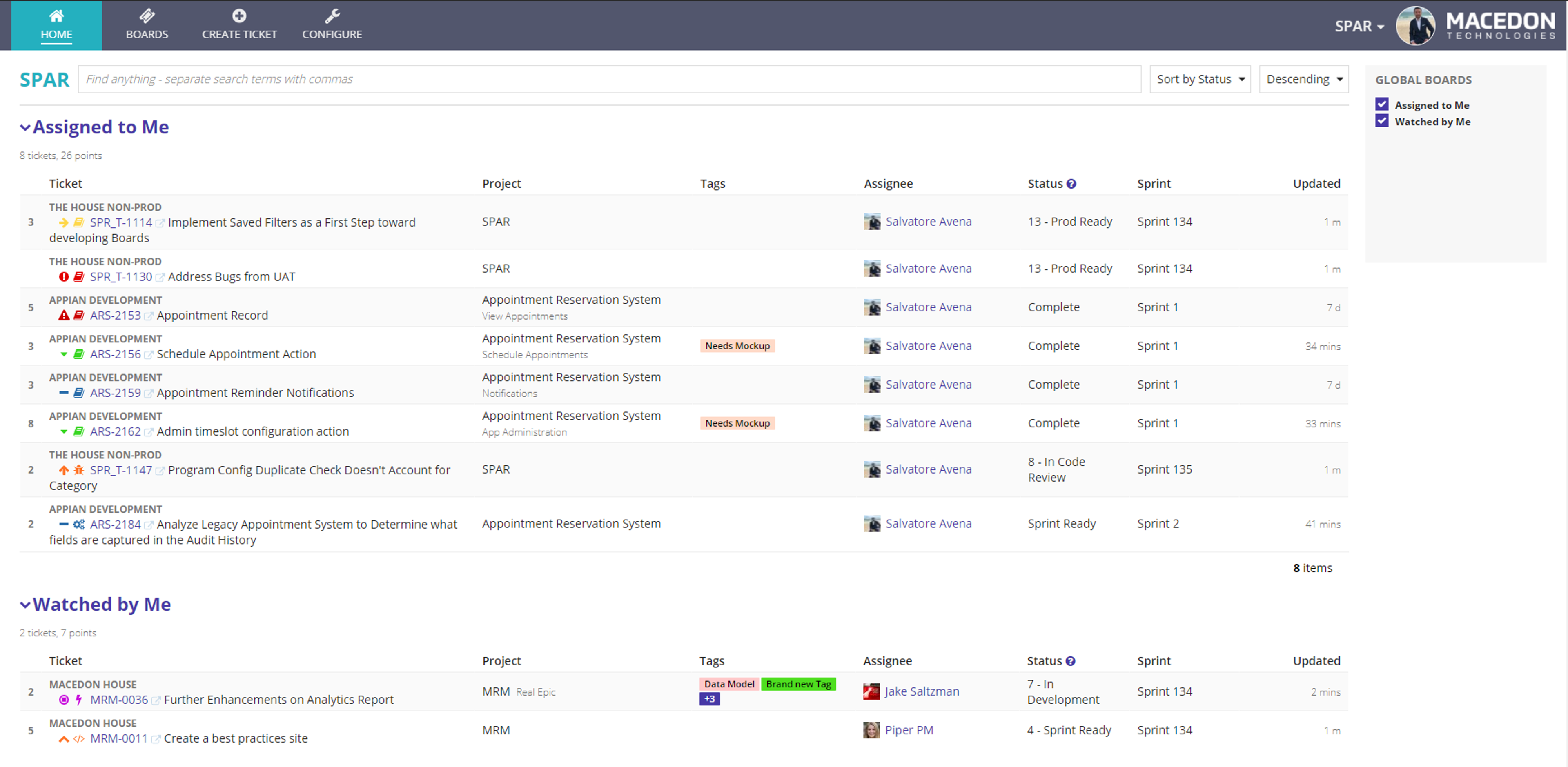Click the Macedon Technologies logo
Viewport: 1568px width, 767px height.
pyautogui.click(x=1500, y=26)
